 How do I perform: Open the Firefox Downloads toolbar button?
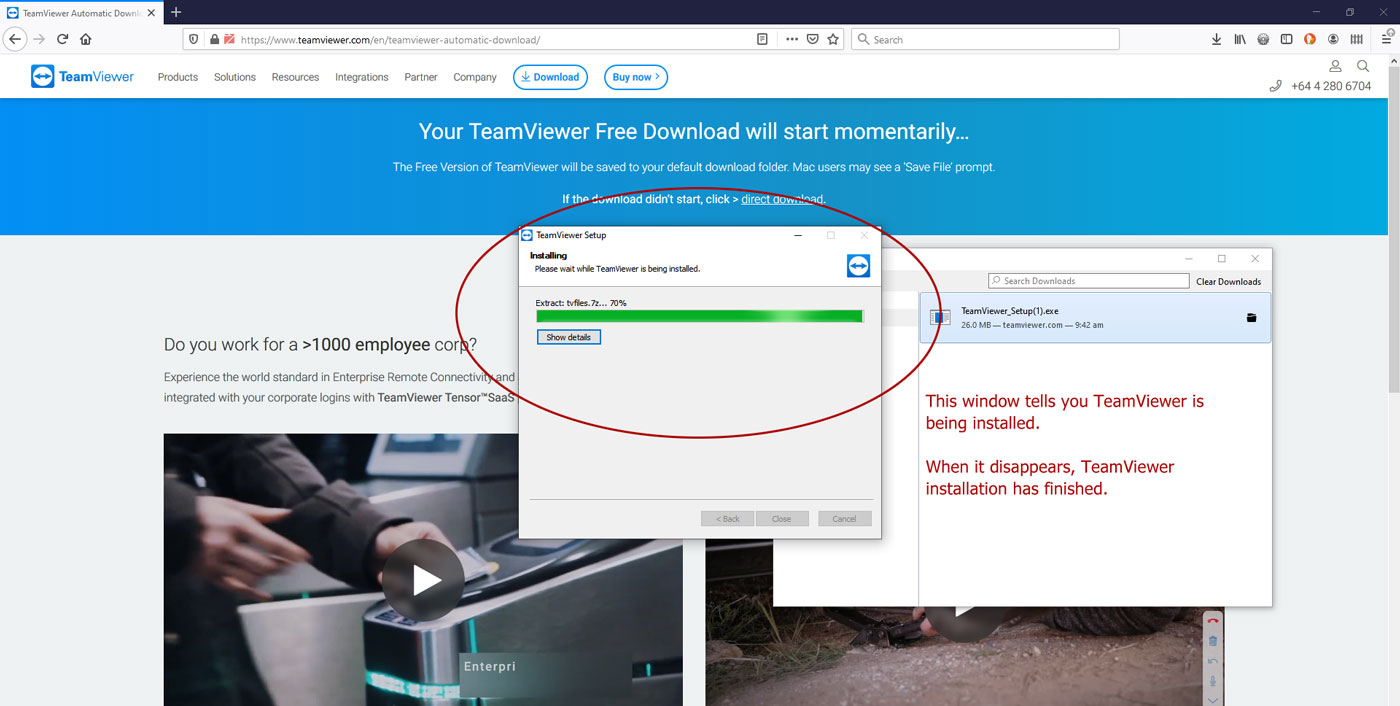[1216, 39]
